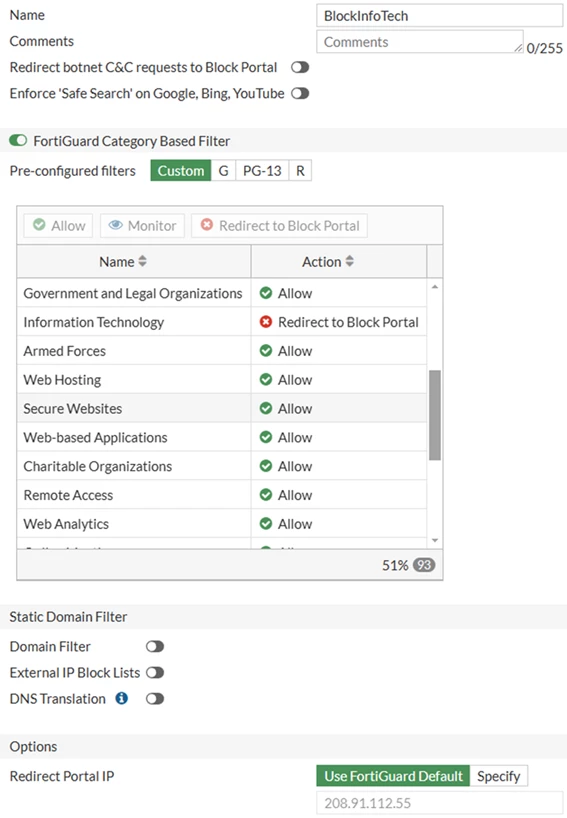This screenshot has height=818, width=567.
Task: Click green check icon for Charitable Organizations
Action: (266, 466)
